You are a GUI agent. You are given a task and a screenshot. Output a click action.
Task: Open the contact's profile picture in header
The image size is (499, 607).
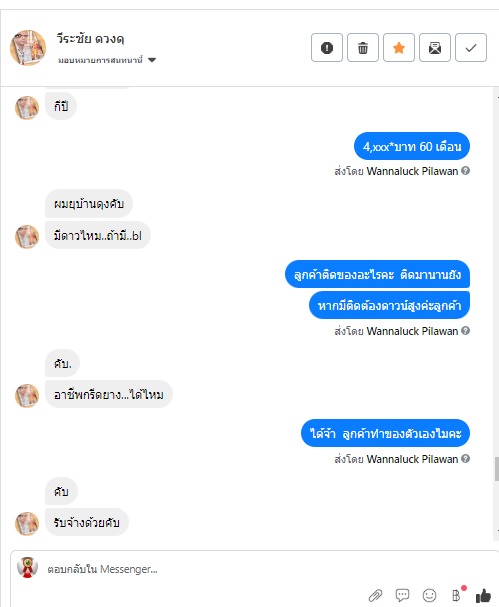point(28,48)
